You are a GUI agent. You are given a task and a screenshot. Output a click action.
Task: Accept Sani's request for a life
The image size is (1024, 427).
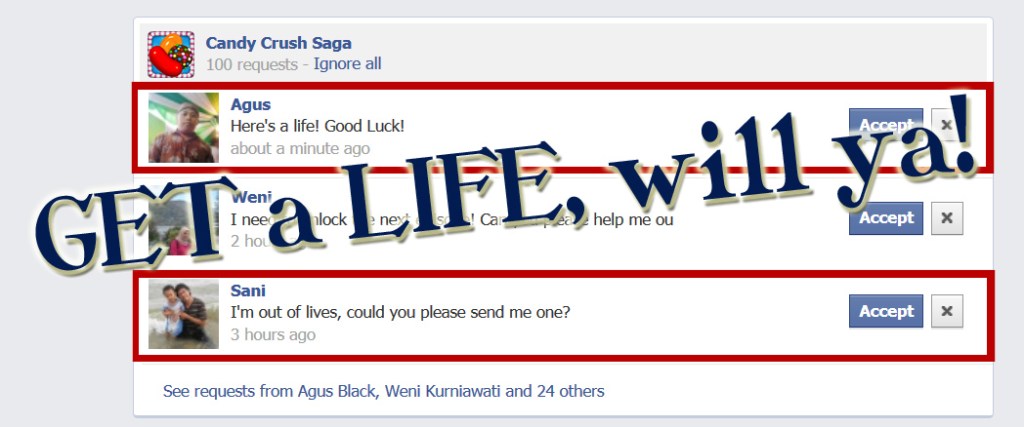pos(886,311)
